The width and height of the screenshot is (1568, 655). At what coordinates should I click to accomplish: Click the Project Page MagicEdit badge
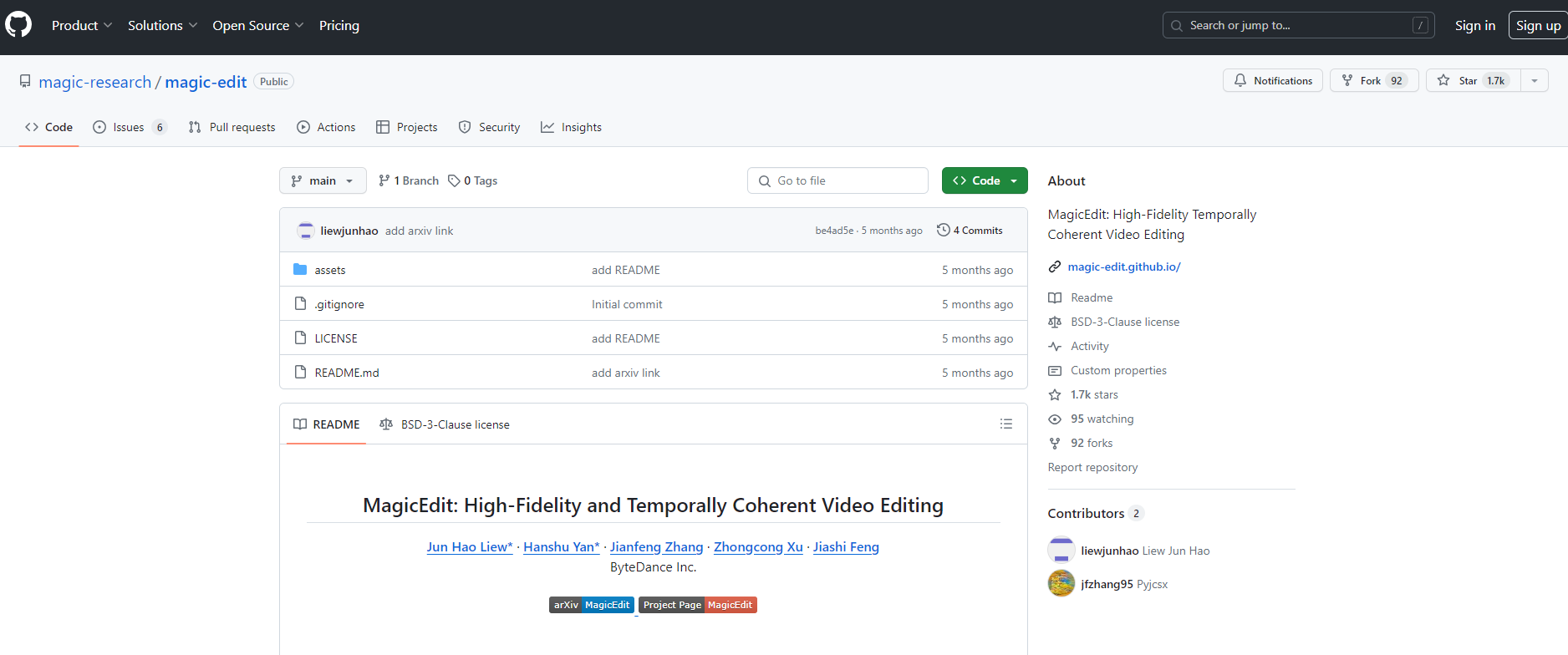[x=698, y=605]
